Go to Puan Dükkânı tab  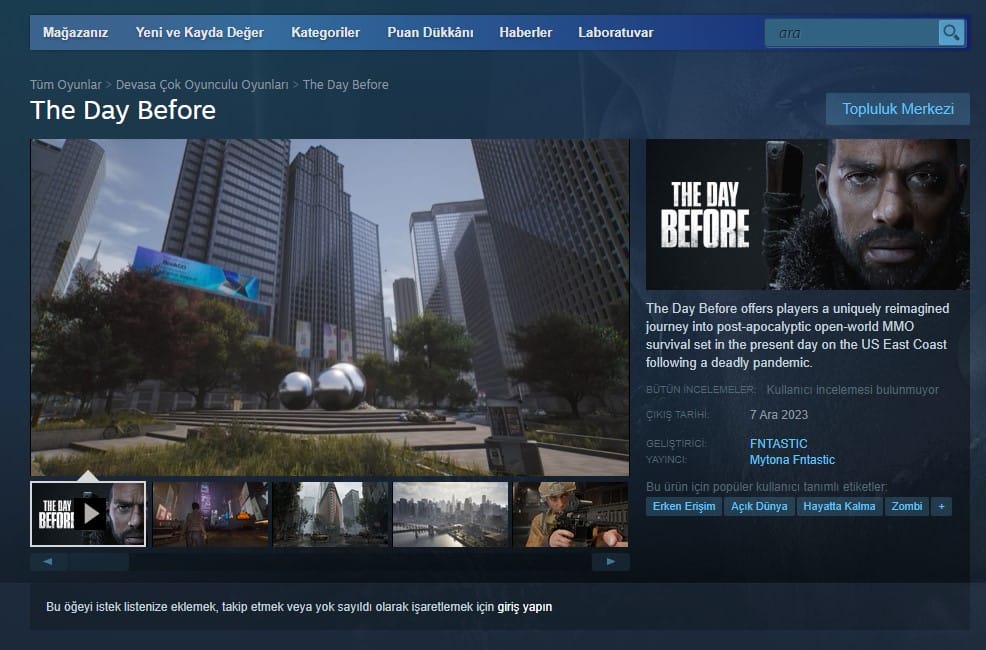click(430, 32)
